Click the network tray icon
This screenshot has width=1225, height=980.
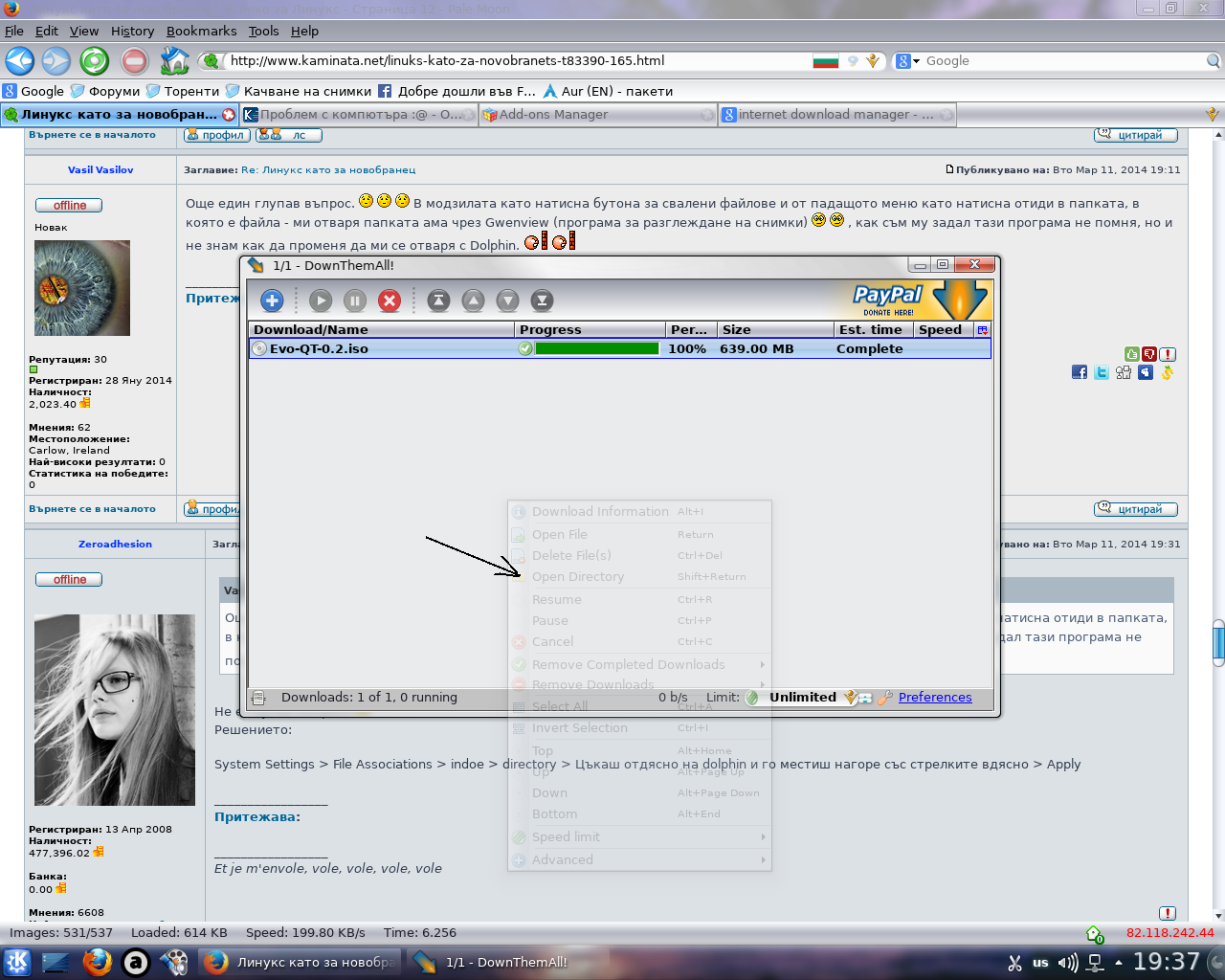click(x=1095, y=963)
